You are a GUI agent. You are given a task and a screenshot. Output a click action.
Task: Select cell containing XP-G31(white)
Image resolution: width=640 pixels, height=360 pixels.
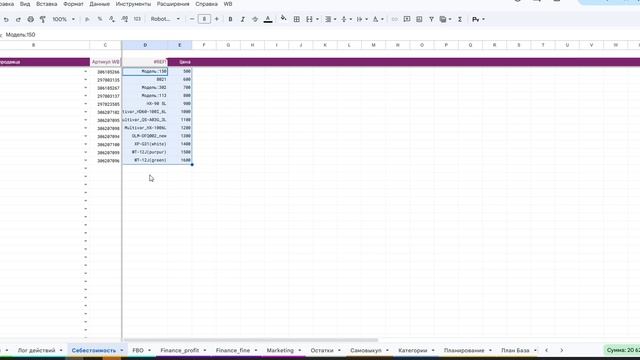(145, 144)
